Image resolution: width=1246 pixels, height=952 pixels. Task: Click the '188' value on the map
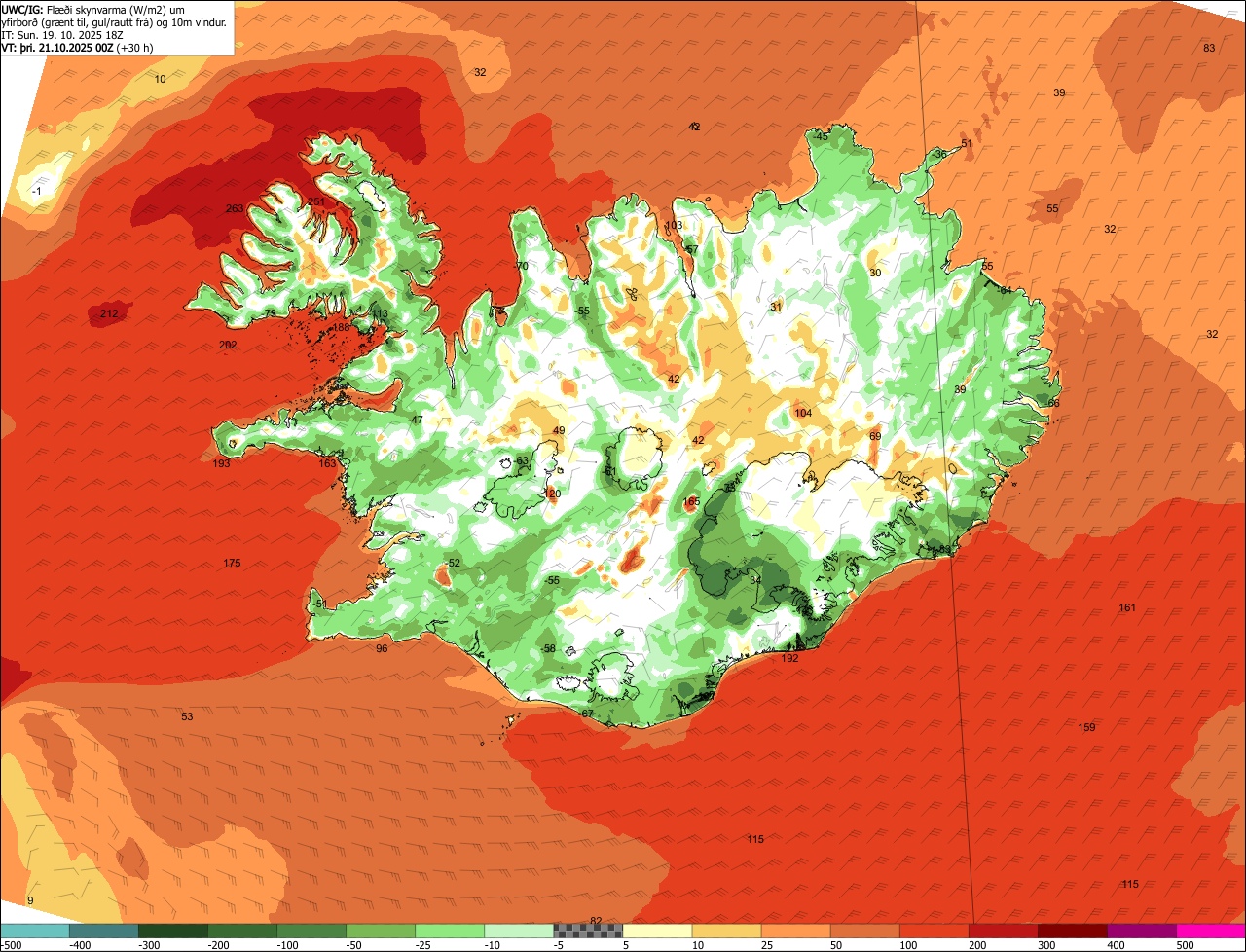tap(341, 327)
